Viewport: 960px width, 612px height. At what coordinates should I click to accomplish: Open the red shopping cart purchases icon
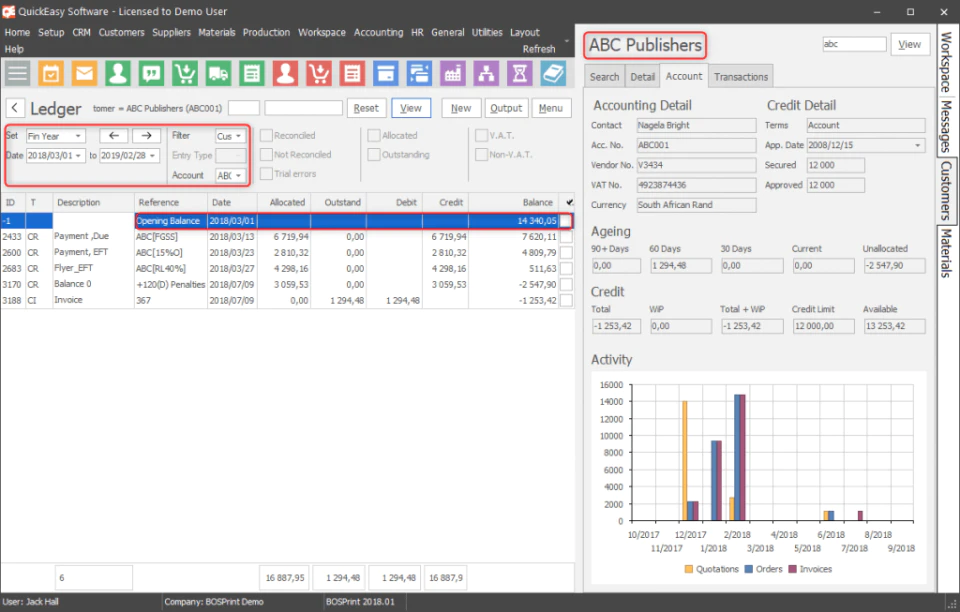pyautogui.click(x=319, y=73)
